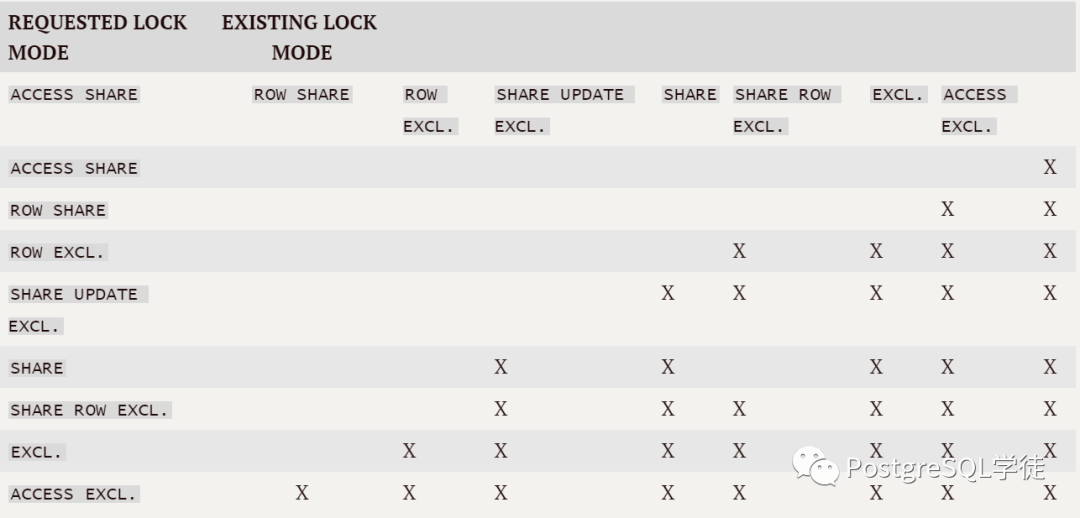The image size is (1080, 518).
Task: Click the REQUESTED LOCK MODE header
Action: point(98,37)
